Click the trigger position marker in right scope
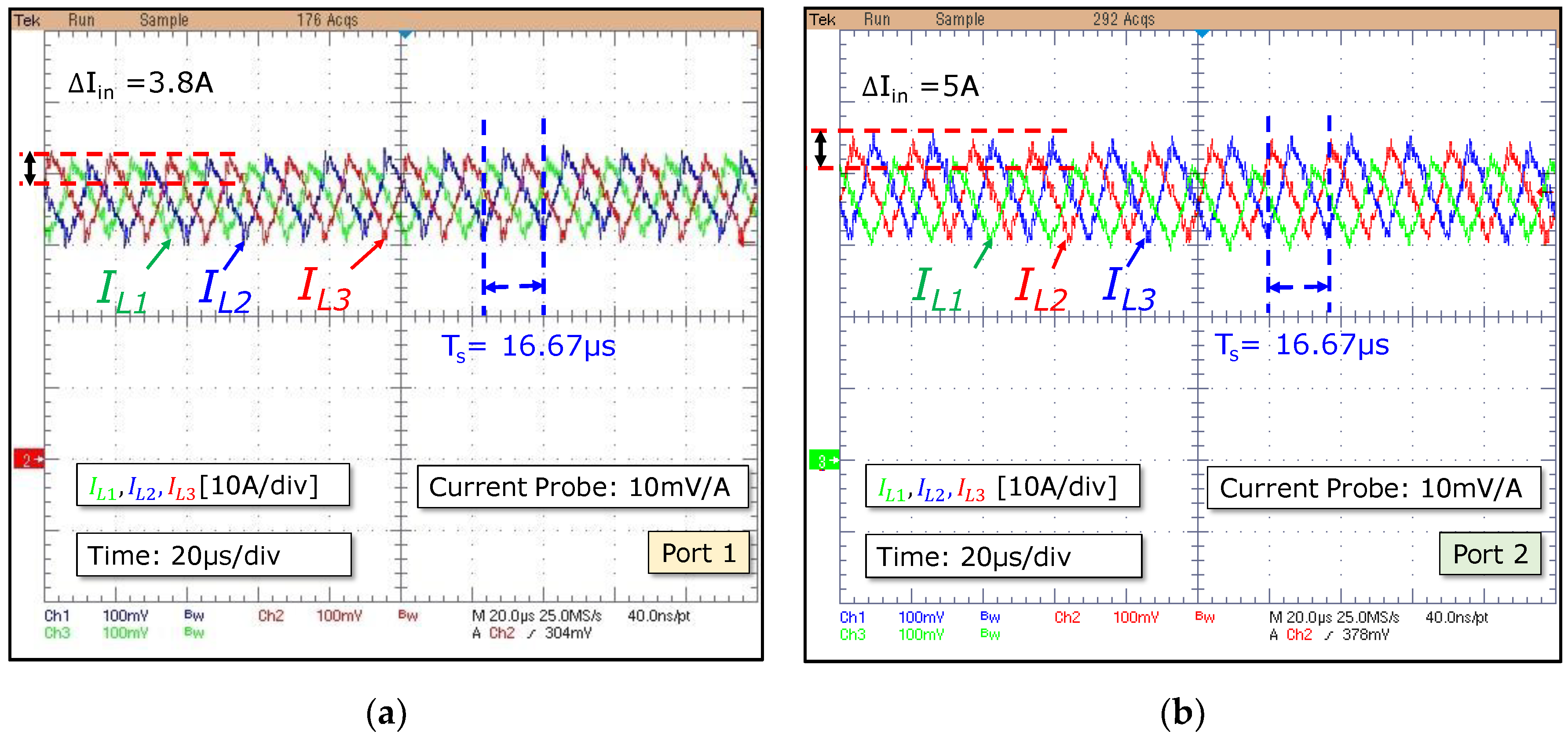1568x742 pixels. (x=1202, y=33)
